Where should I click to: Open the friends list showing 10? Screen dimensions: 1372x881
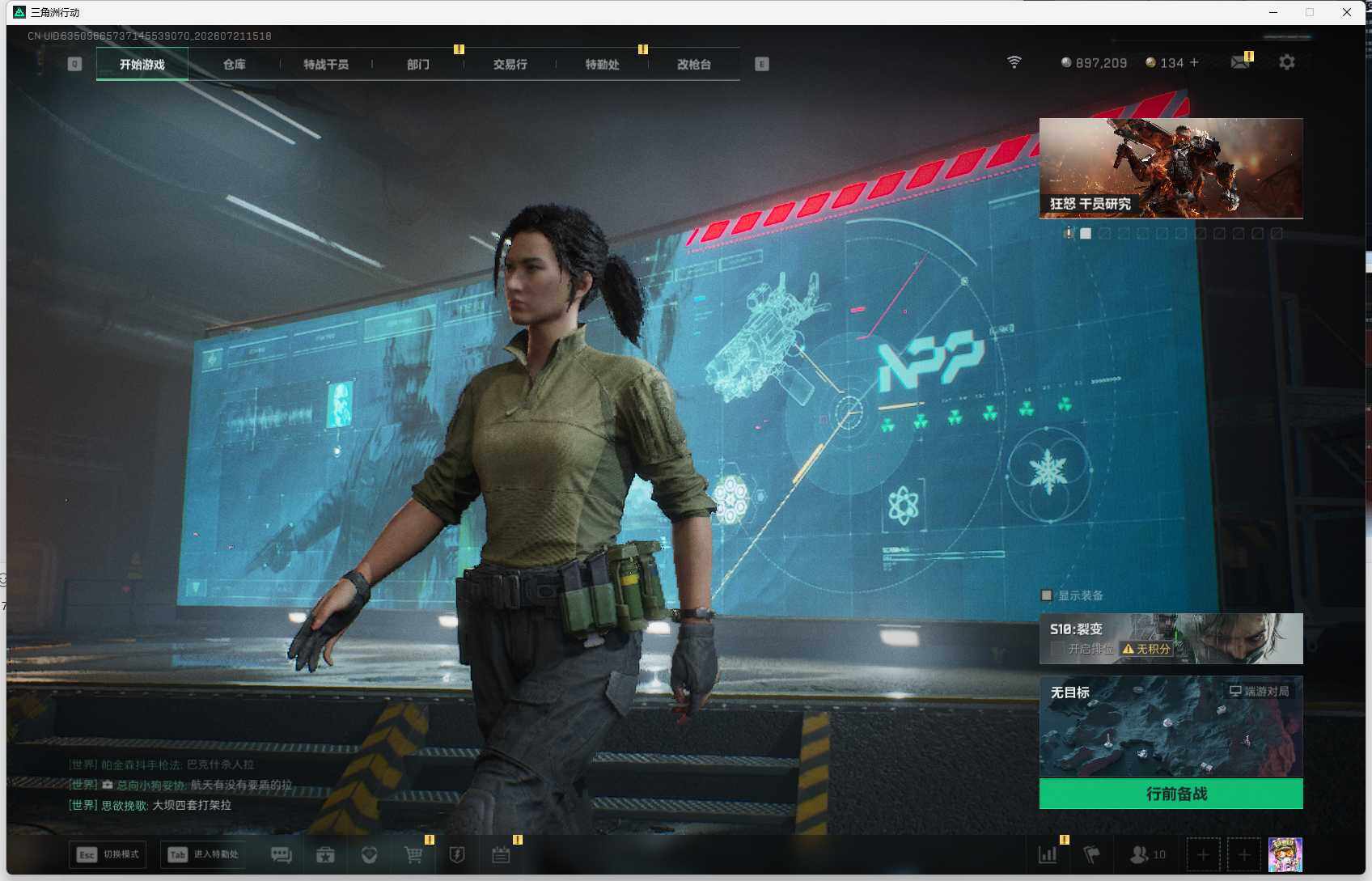click(1148, 854)
